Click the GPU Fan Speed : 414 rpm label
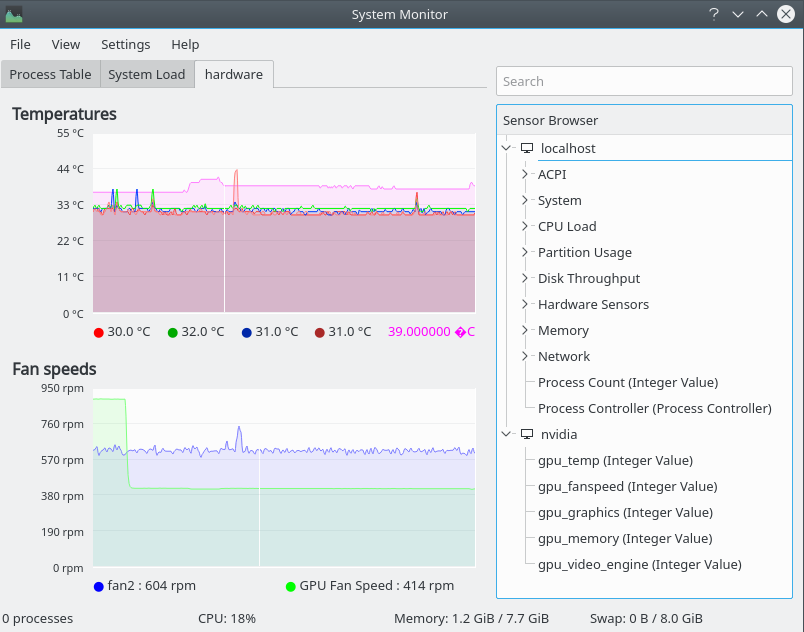Viewport: 804px width, 632px height. (377, 585)
